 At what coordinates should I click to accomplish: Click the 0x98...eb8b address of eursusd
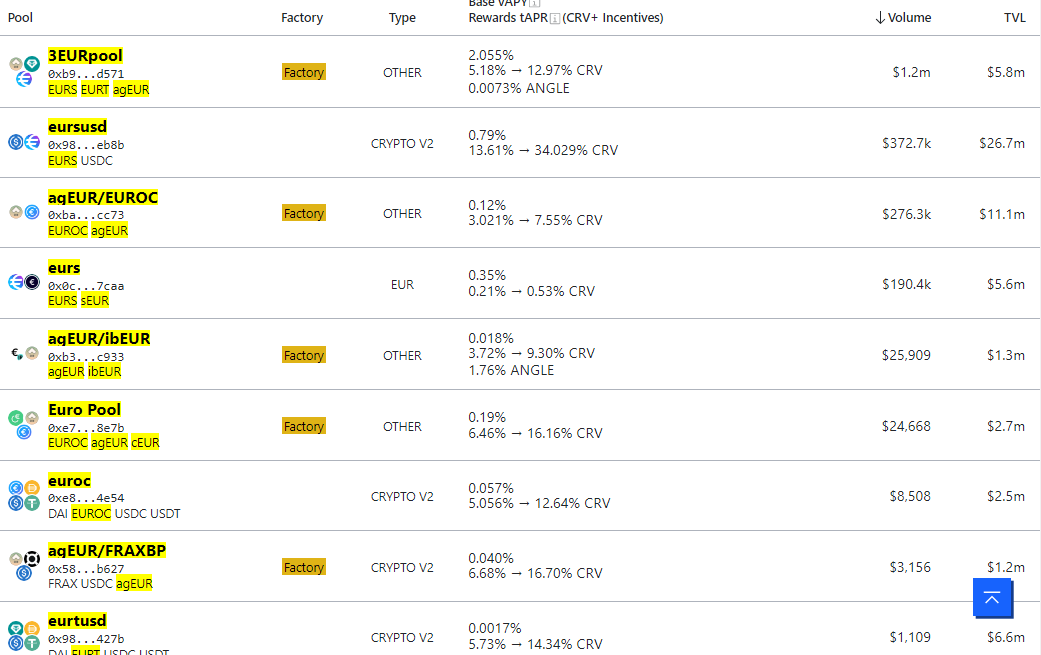[x=86, y=145]
